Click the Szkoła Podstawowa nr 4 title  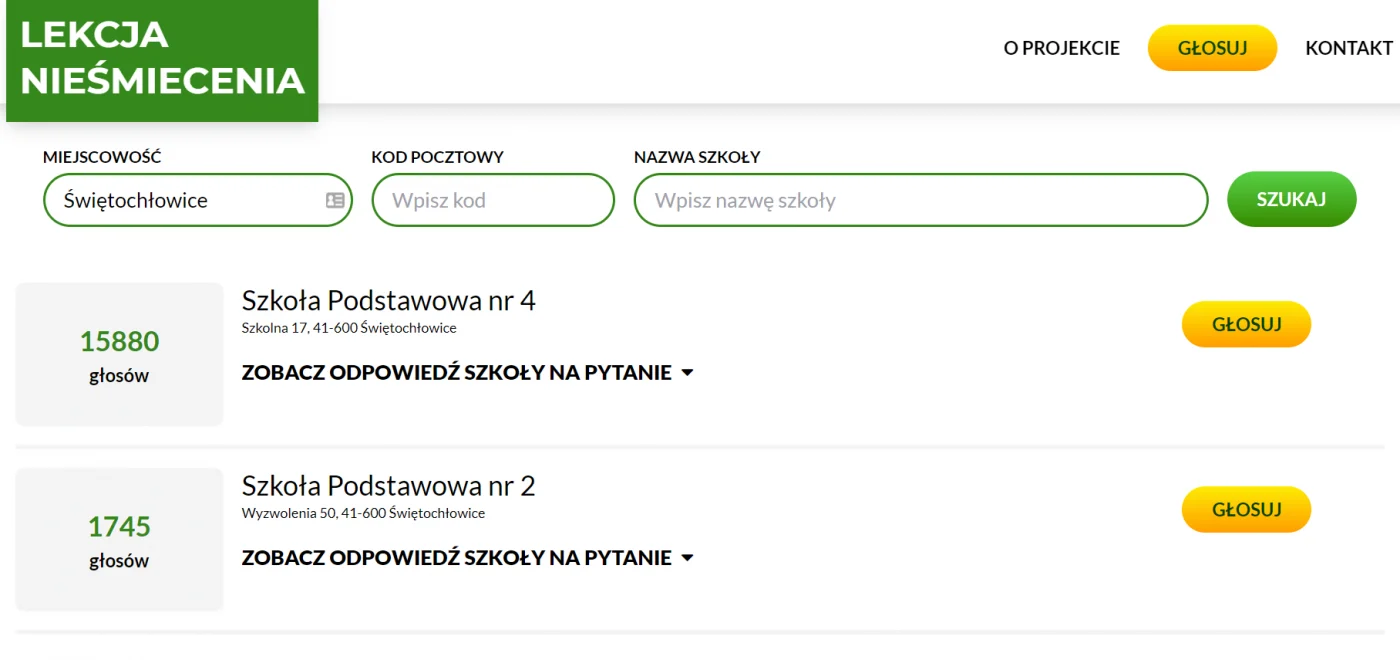[x=388, y=300]
